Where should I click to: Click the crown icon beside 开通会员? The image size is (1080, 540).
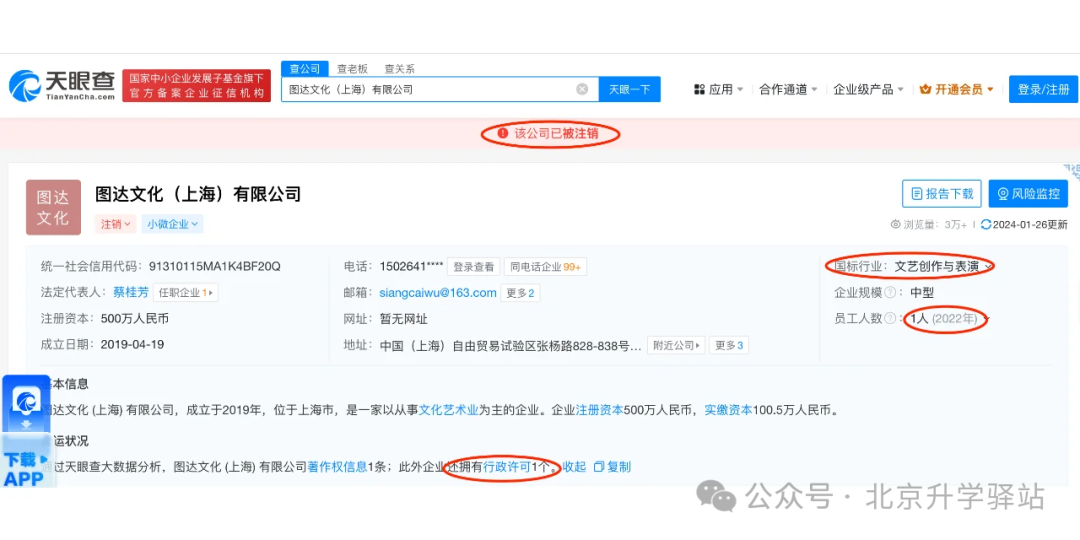tap(925, 90)
